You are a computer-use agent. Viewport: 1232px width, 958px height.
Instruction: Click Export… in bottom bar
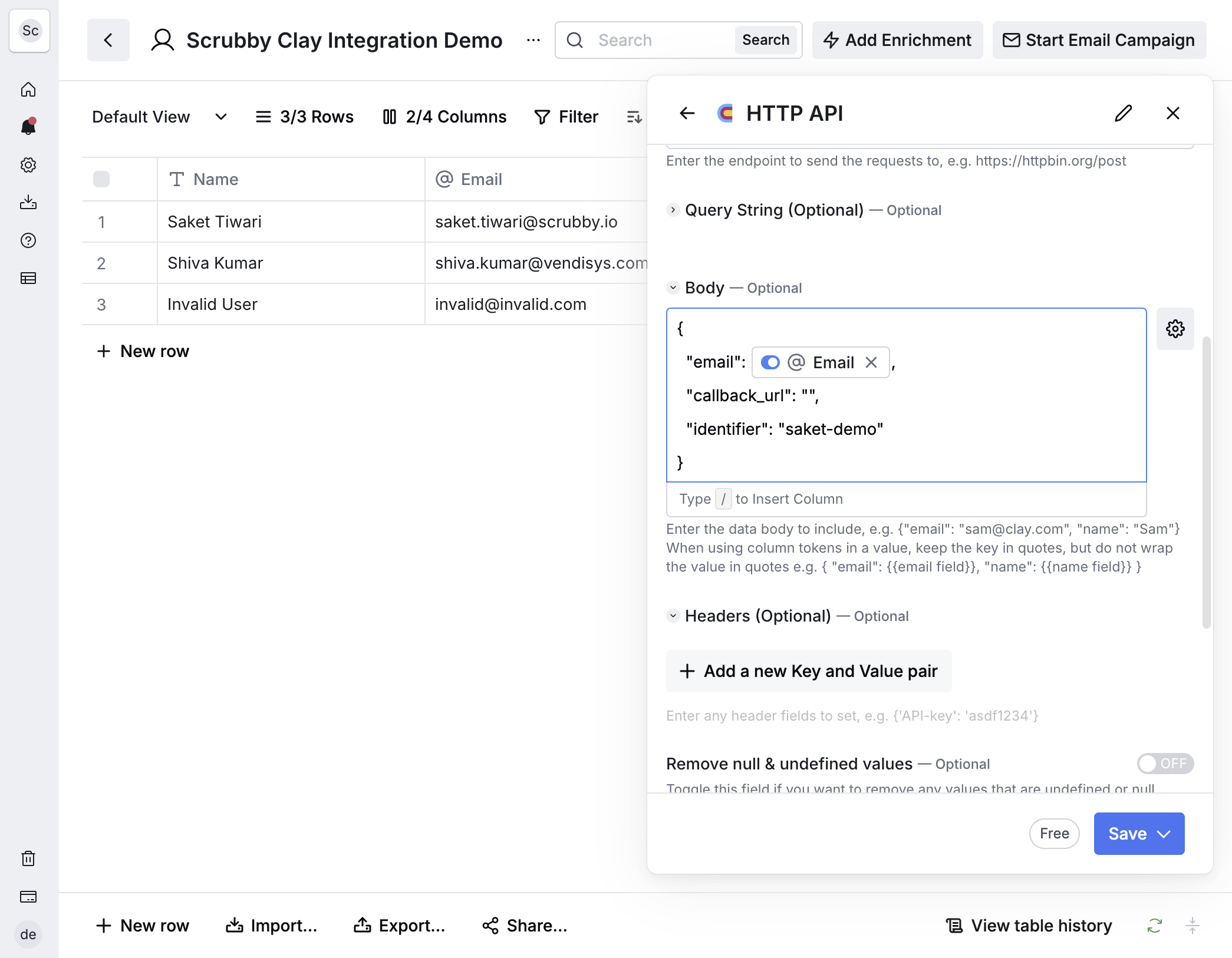point(399,926)
